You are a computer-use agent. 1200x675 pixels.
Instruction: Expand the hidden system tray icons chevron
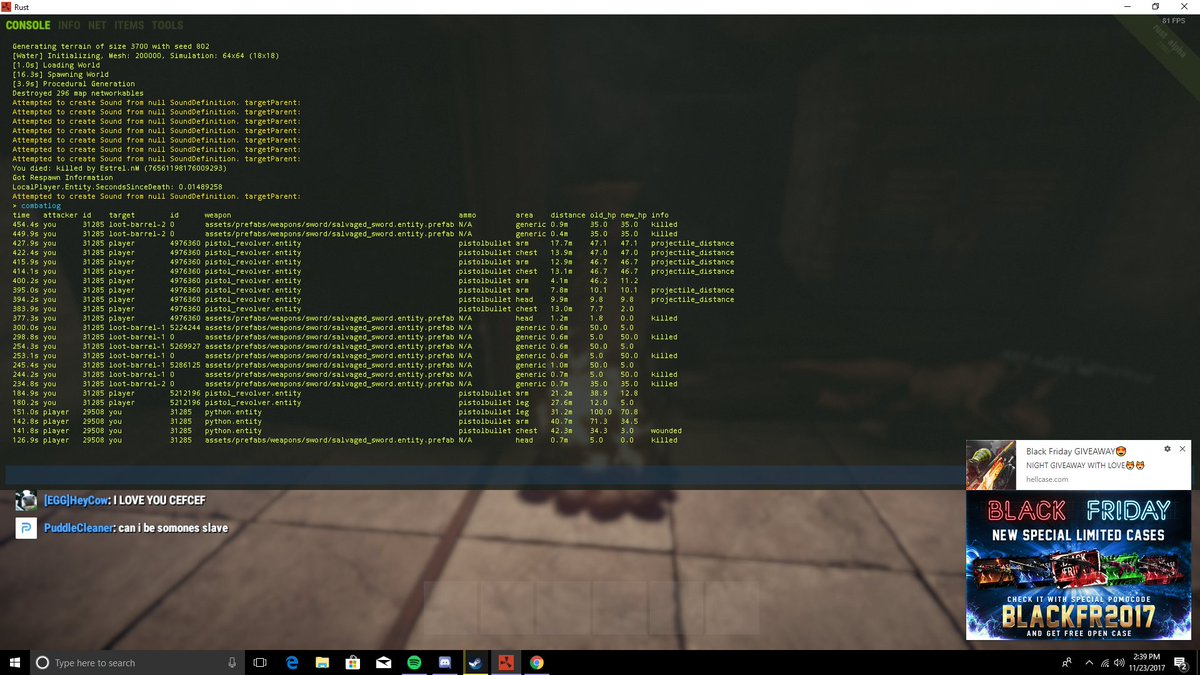click(x=1087, y=663)
